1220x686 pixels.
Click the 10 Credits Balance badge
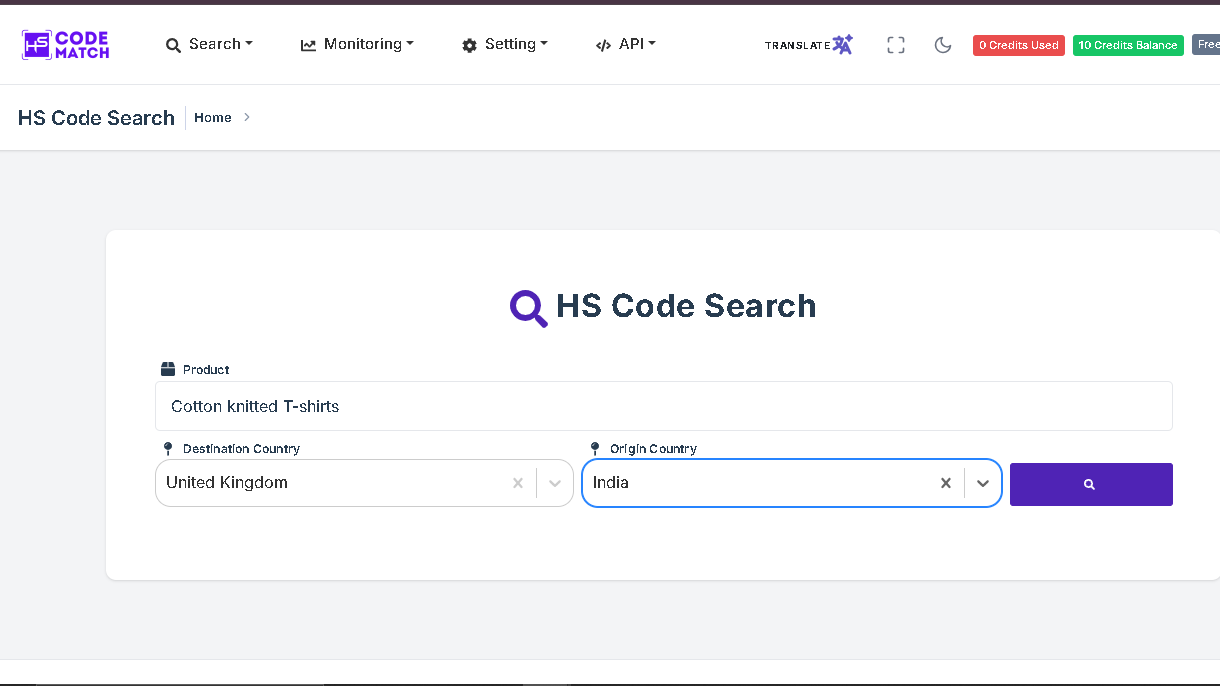1127,45
